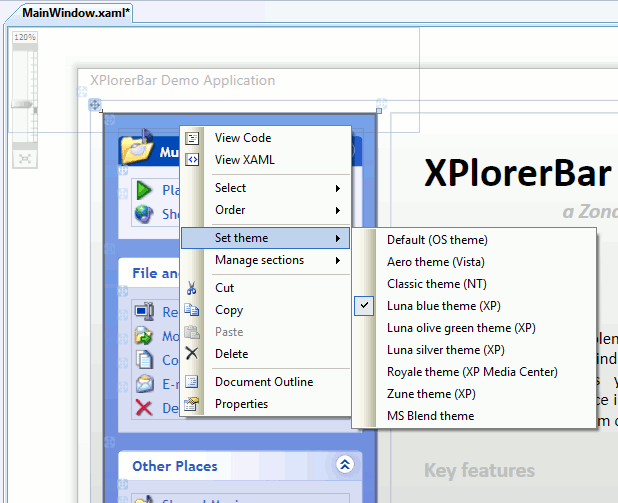Click the Copy pages icon
This screenshot has width=618, height=503.
192,310
